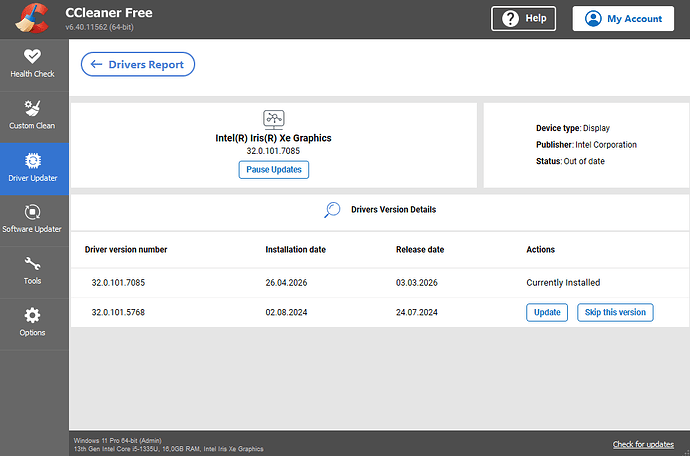Select the Installation date column header
This screenshot has width=690, height=456.
295,250
